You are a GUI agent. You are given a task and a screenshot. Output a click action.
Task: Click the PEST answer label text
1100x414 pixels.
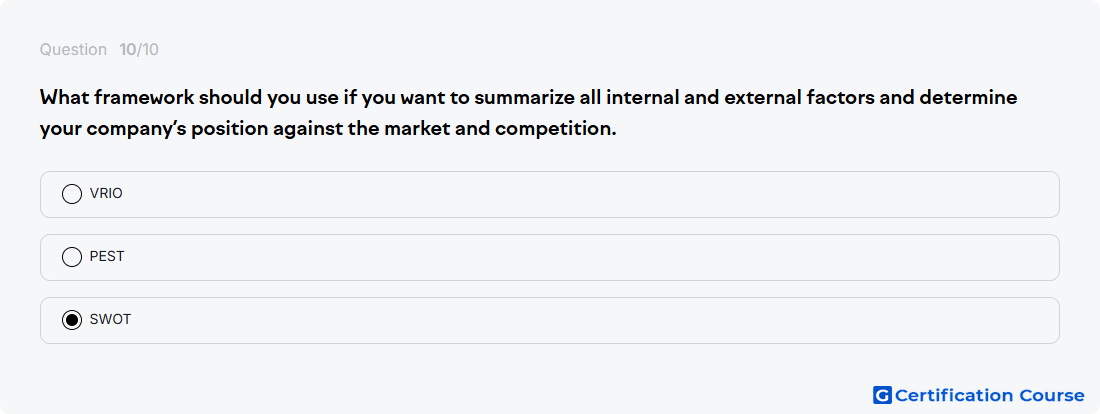pos(107,257)
